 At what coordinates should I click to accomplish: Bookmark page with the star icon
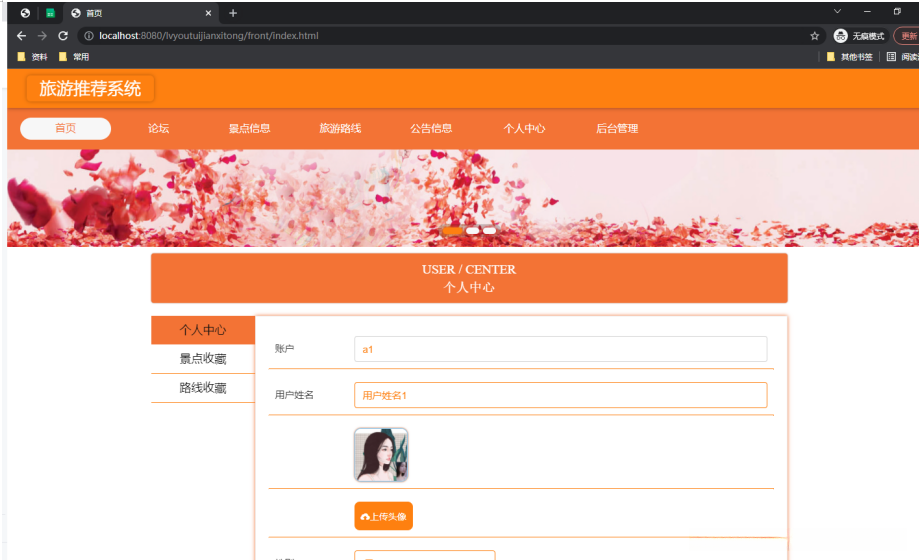tap(815, 36)
